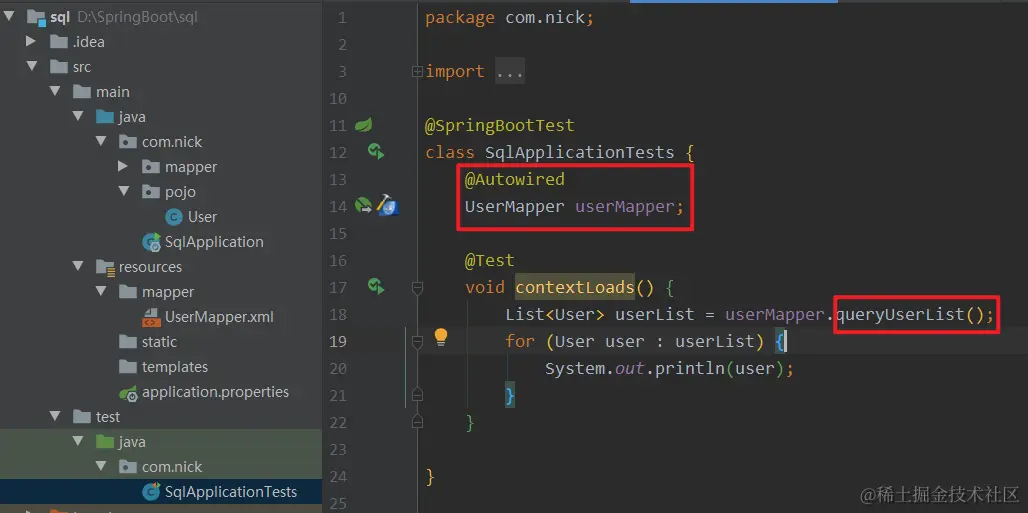Select the static folder

[159, 342]
